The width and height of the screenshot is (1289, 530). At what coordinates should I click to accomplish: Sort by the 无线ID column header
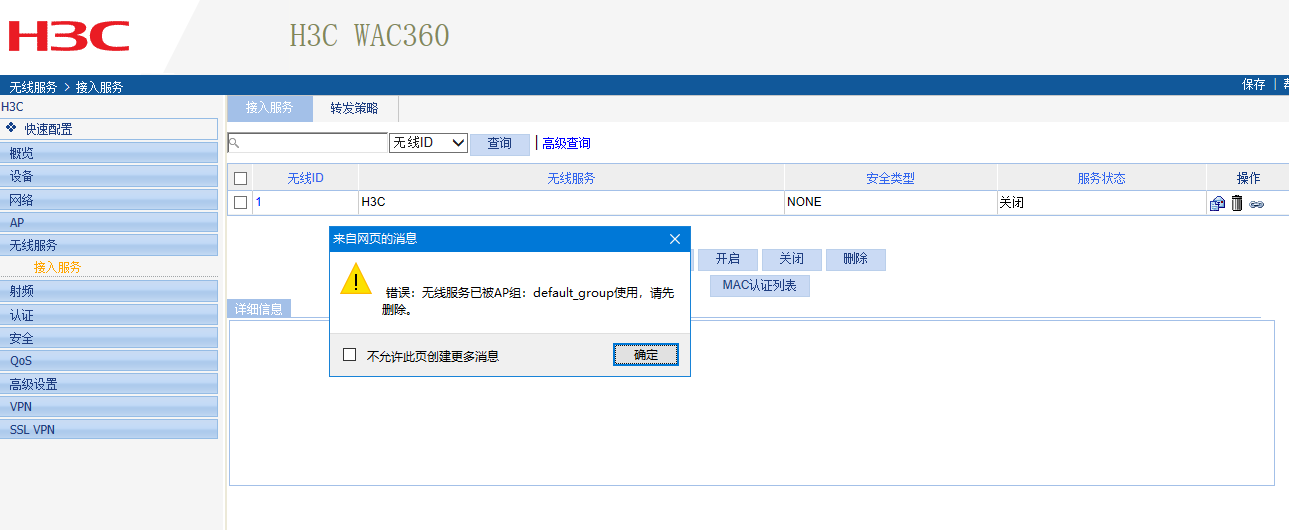click(x=305, y=178)
